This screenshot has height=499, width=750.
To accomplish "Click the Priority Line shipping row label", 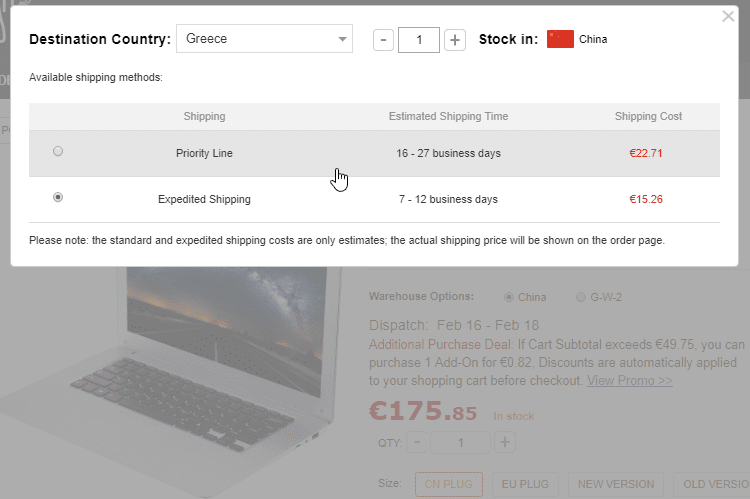I will 204,153.
